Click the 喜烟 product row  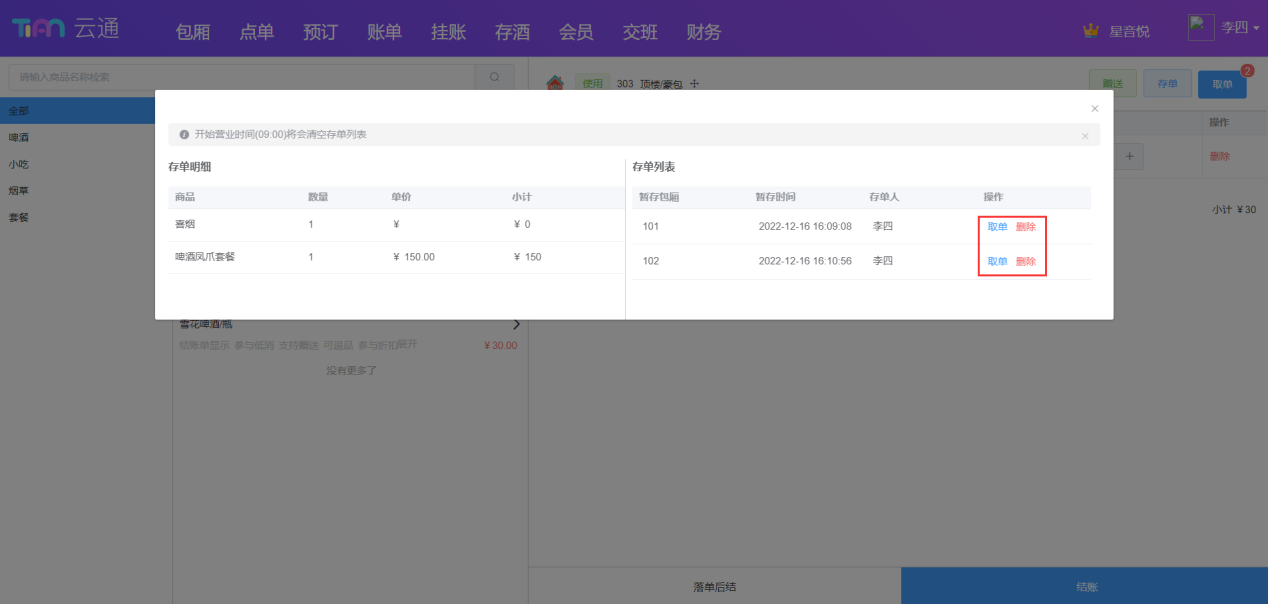tap(395, 225)
